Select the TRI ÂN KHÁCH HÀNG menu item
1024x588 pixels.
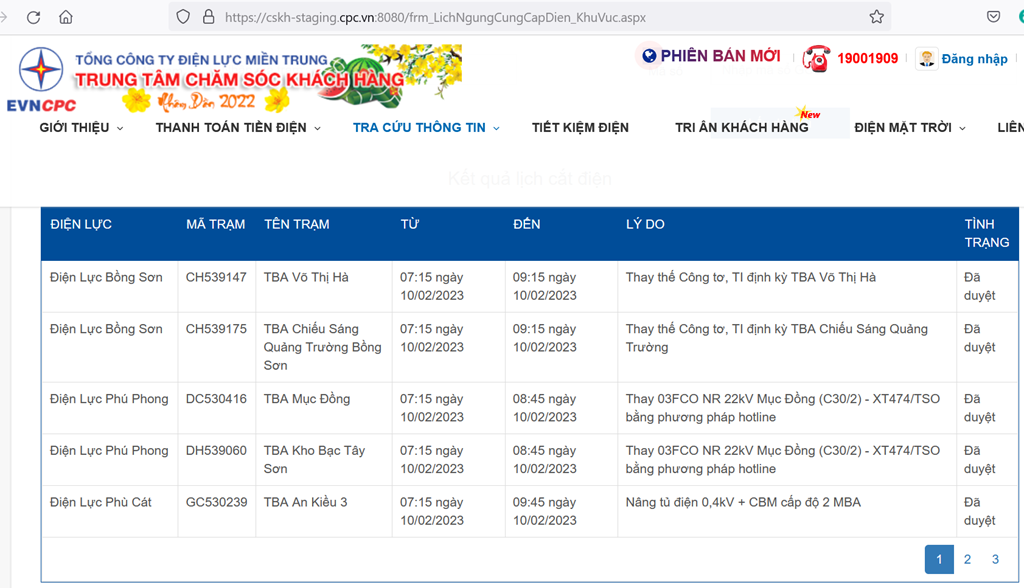pyautogui.click(x=741, y=128)
